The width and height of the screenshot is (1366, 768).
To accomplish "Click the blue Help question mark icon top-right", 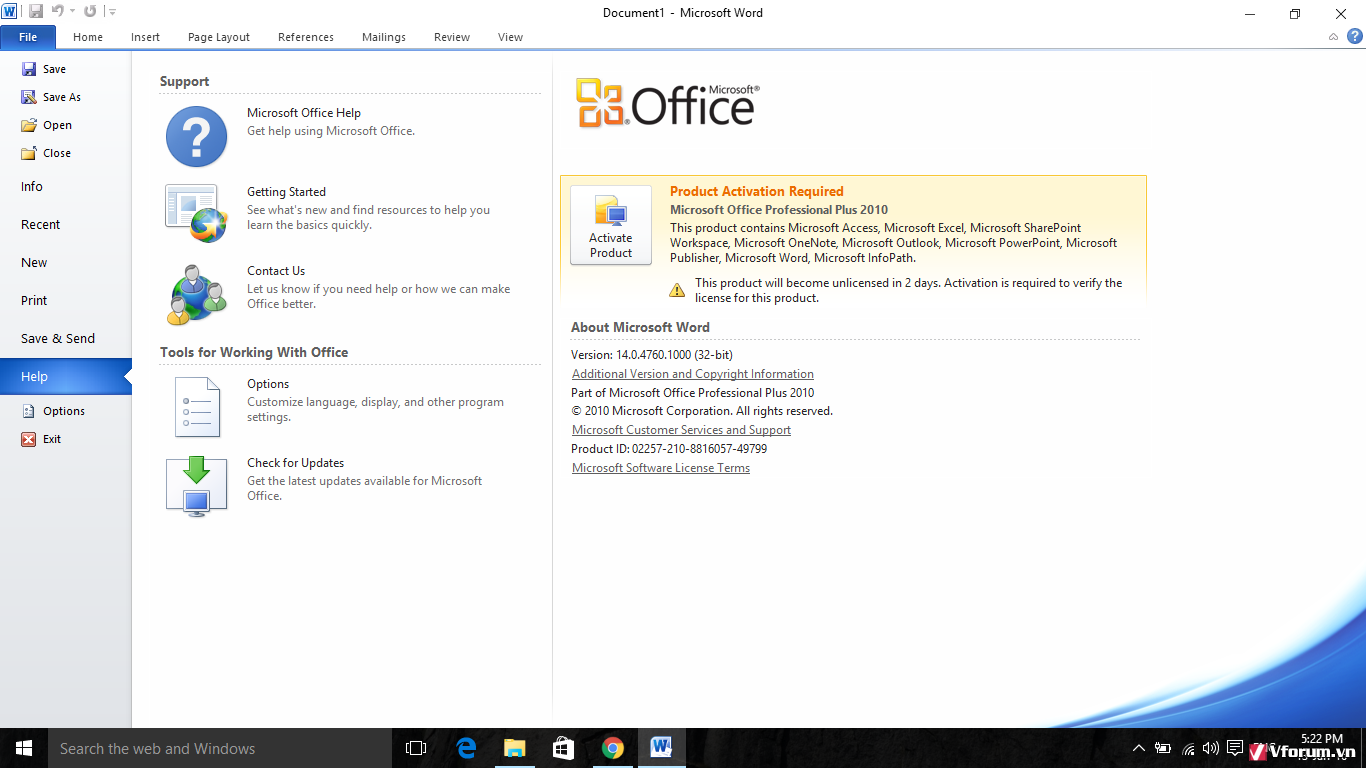I will 1354,37.
